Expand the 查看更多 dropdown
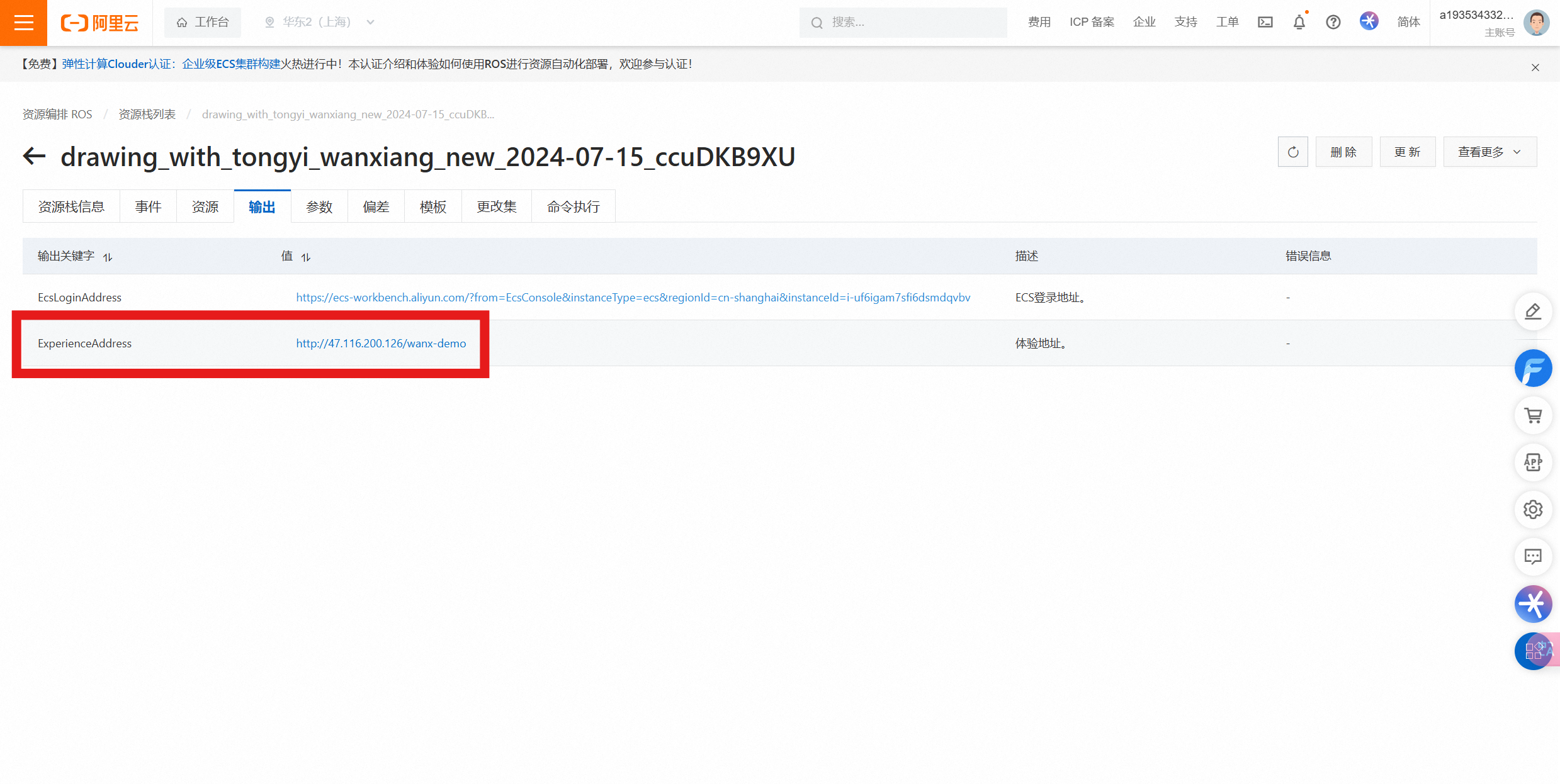1560x784 pixels. pos(1489,152)
